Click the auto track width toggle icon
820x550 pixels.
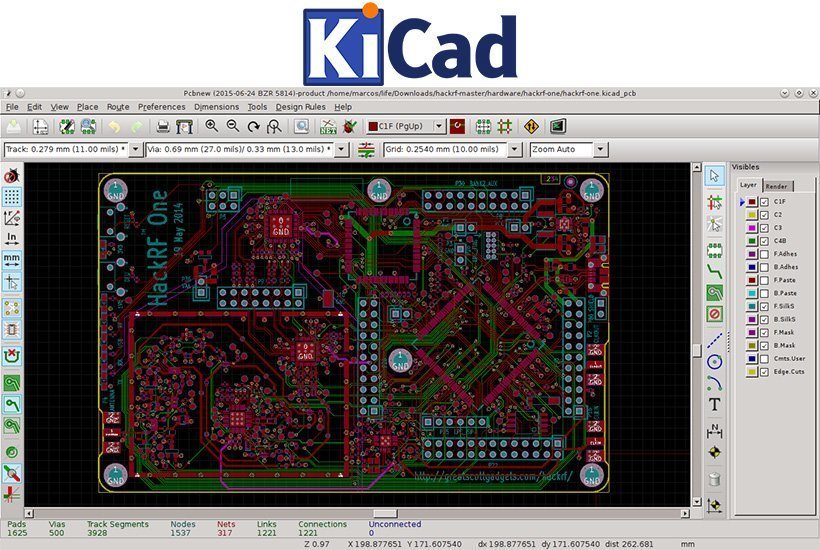click(366, 150)
